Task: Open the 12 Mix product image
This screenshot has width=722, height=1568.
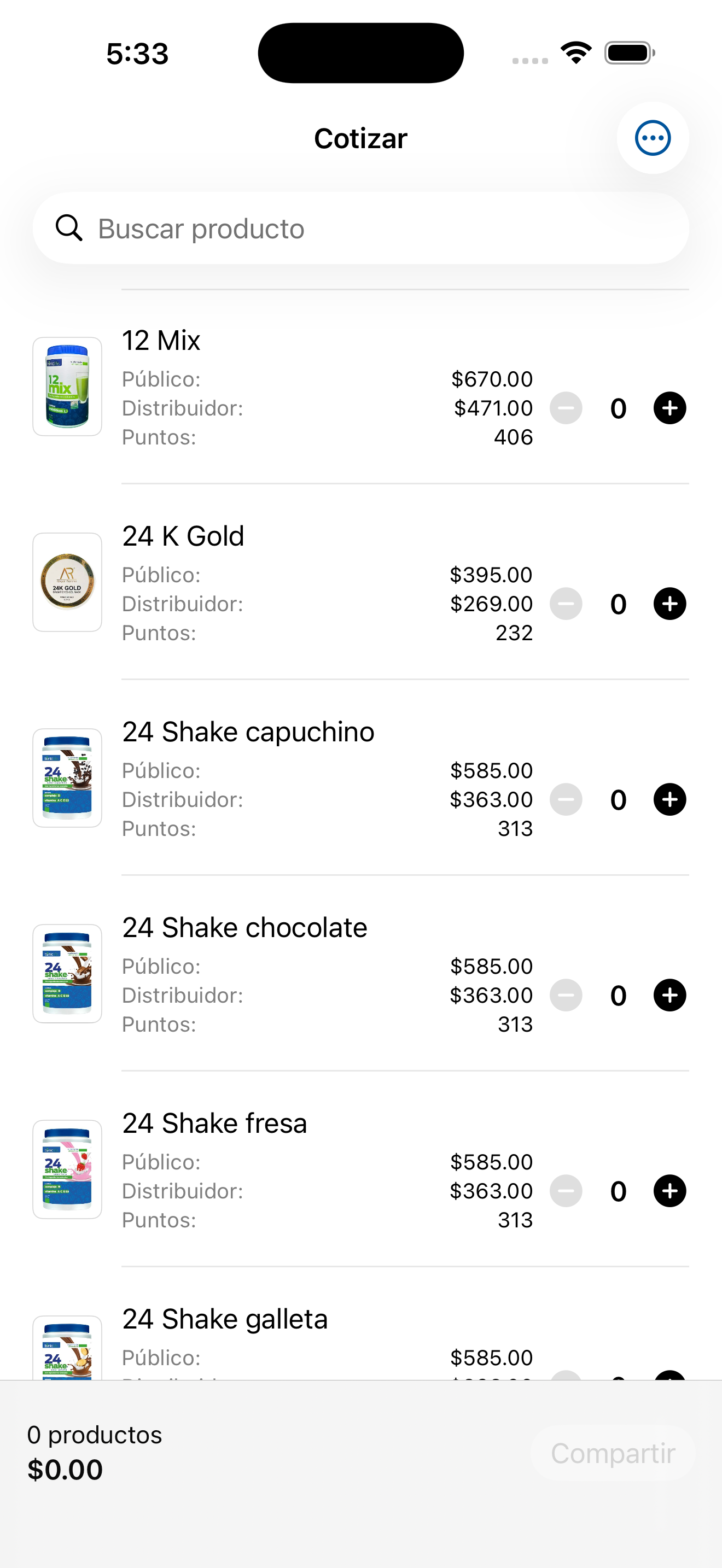Action: click(67, 387)
